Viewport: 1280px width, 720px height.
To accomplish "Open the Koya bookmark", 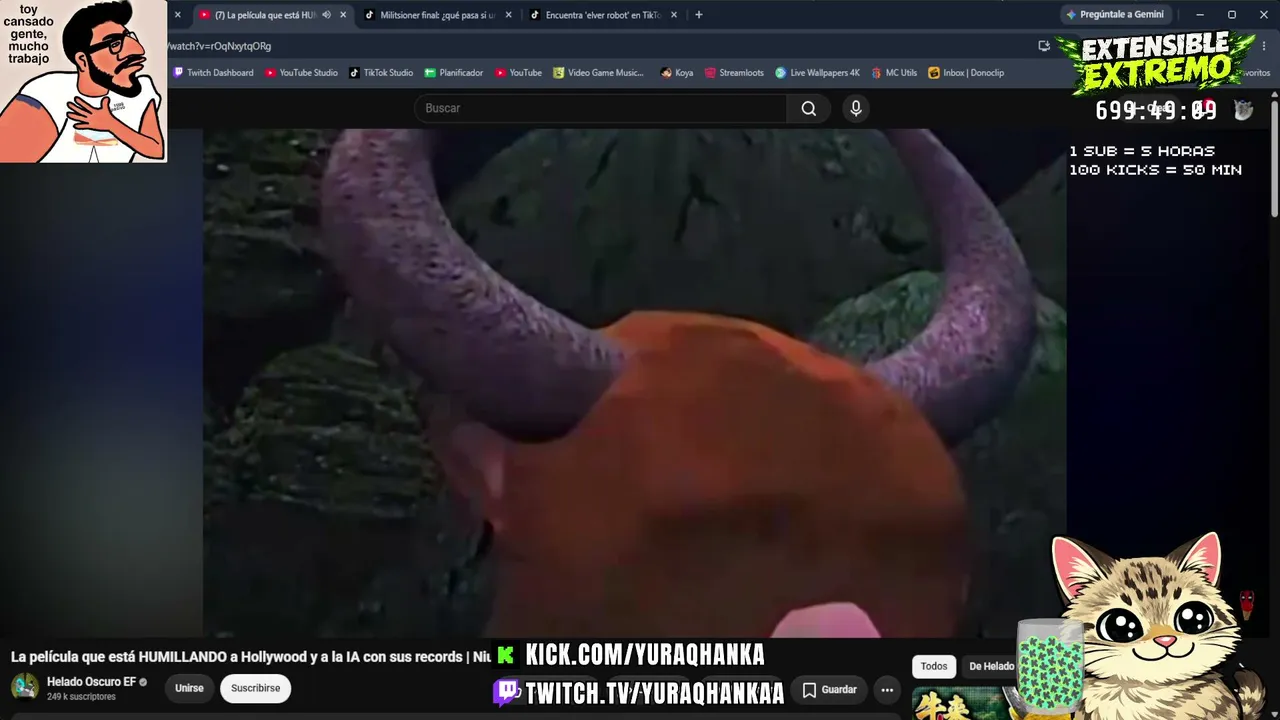I will tap(677, 73).
